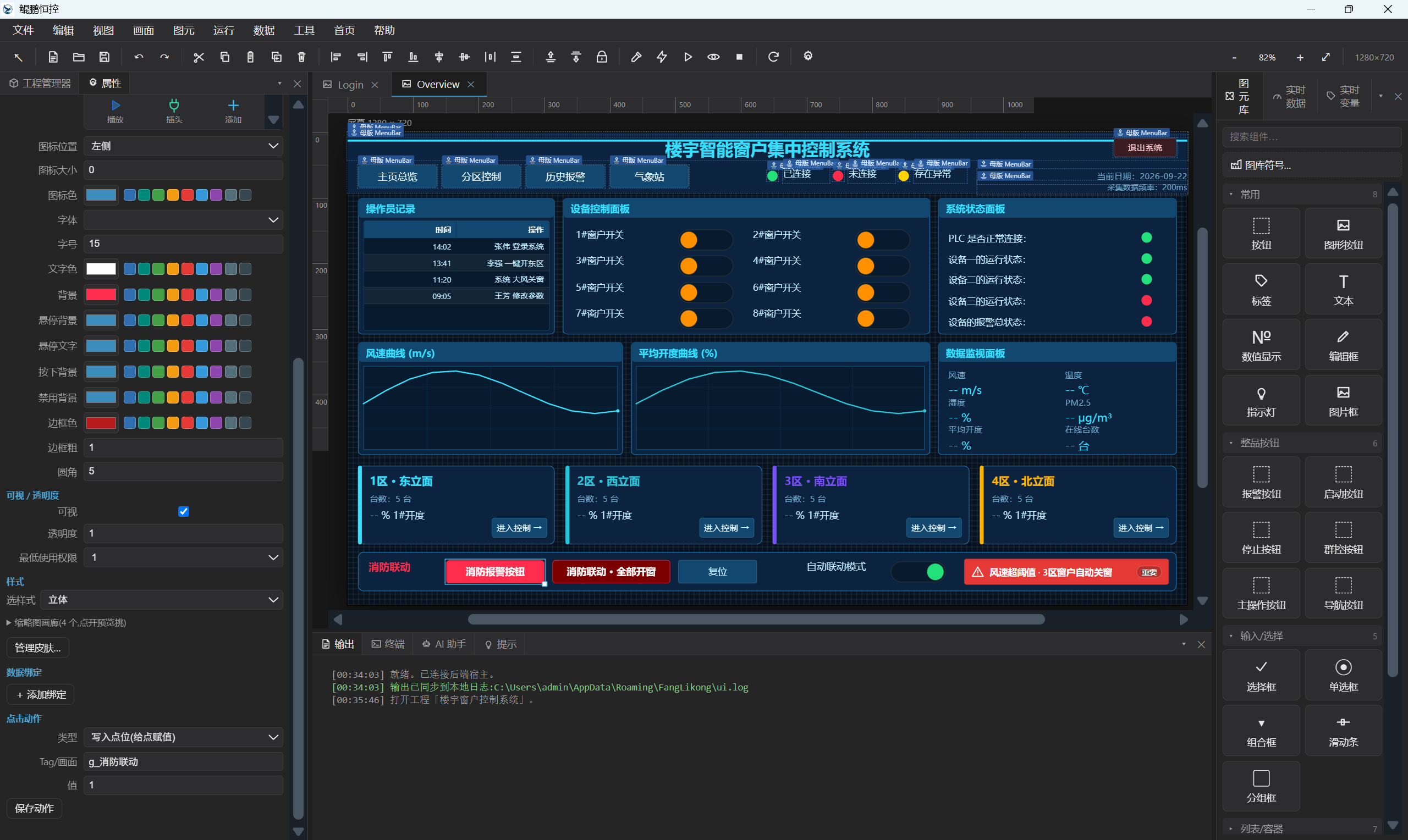
Task: Pick the 图片框 component from the library
Action: [1344, 401]
